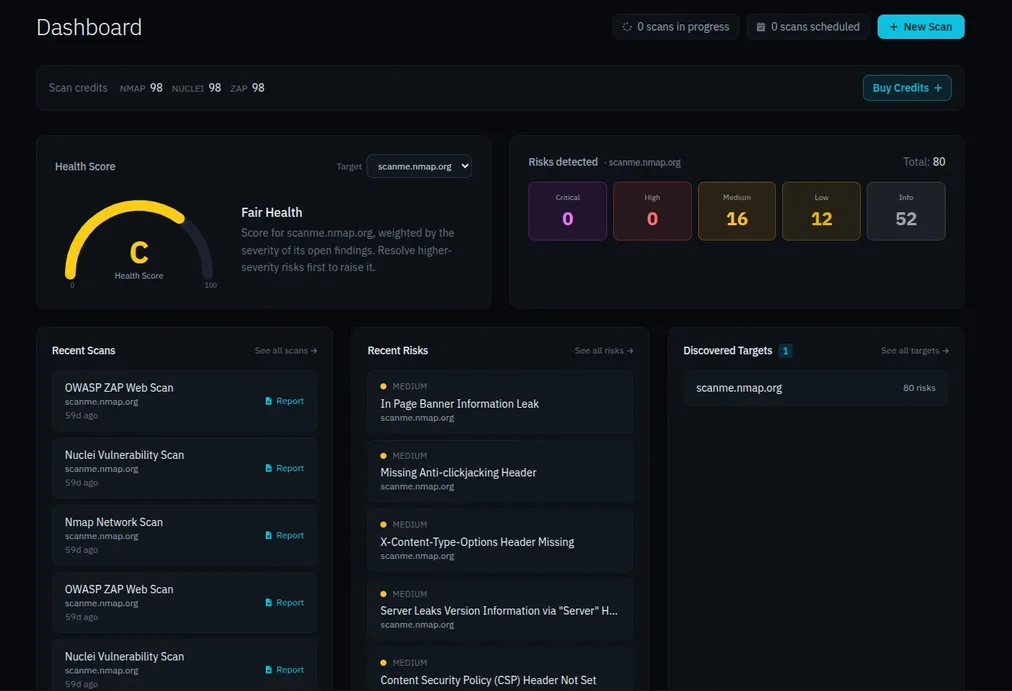Select the Medium risks card showing 16
1012x691 pixels.
tap(736, 211)
